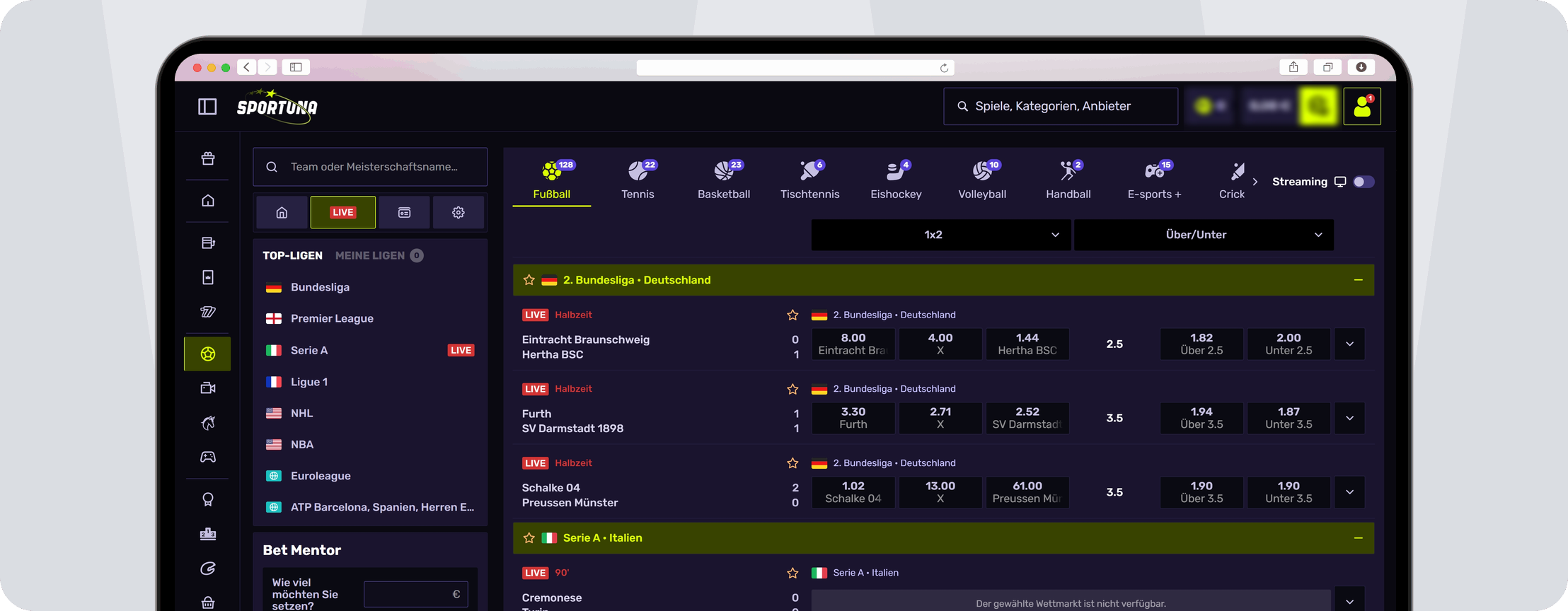Image resolution: width=1568 pixels, height=611 pixels.
Task: Open the horse racing sidebar icon
Action: [207, 423]
